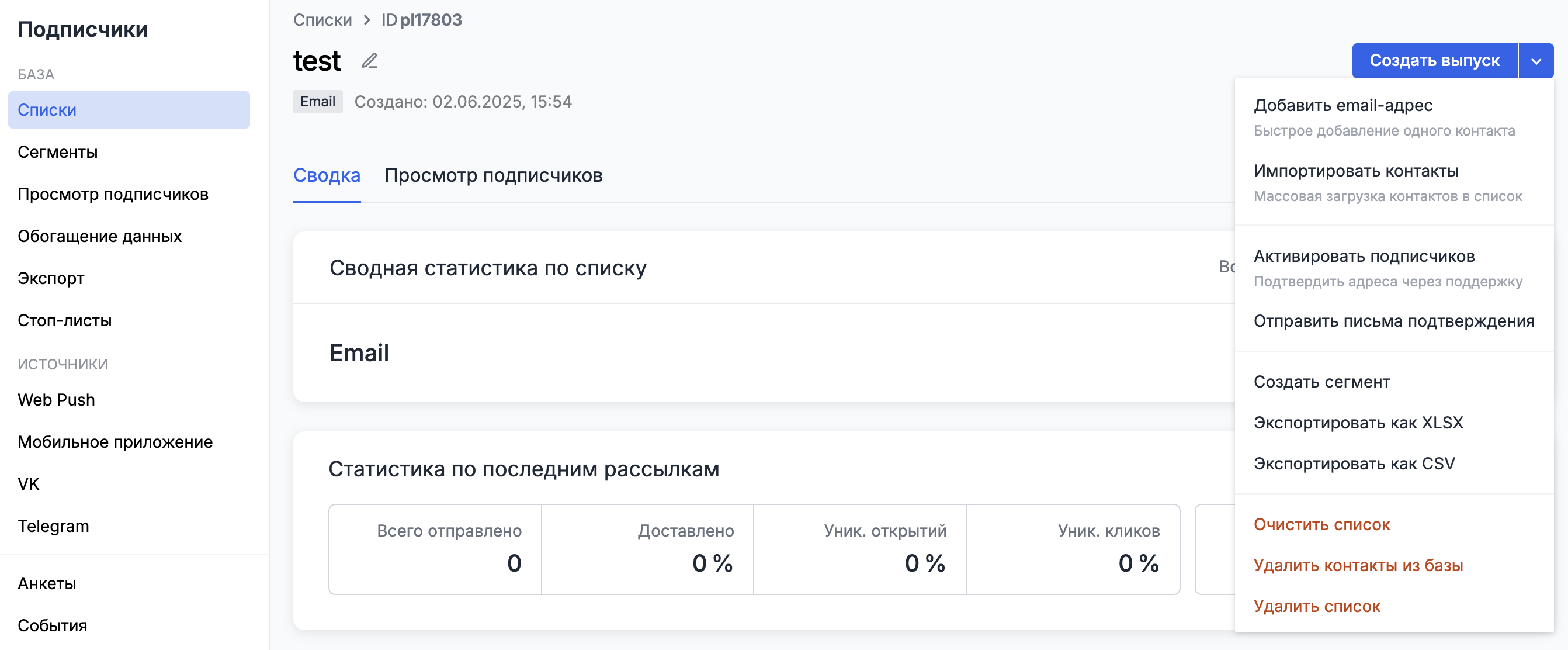Viewport: 1568px width, 650px height.
Task: Select Создать сегмент in the dropdown
Action: point(1321,382)
